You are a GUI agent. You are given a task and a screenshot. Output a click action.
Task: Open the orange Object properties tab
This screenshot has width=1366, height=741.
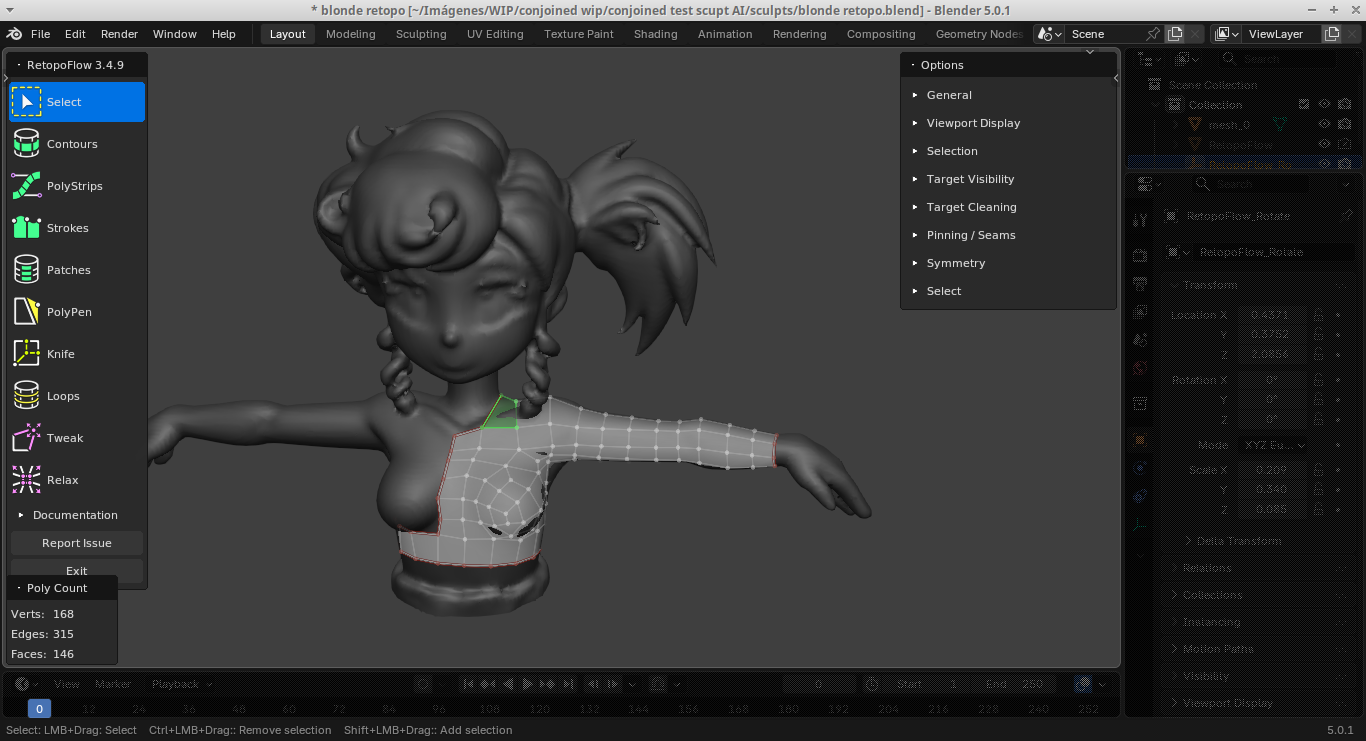point(1140,440)
